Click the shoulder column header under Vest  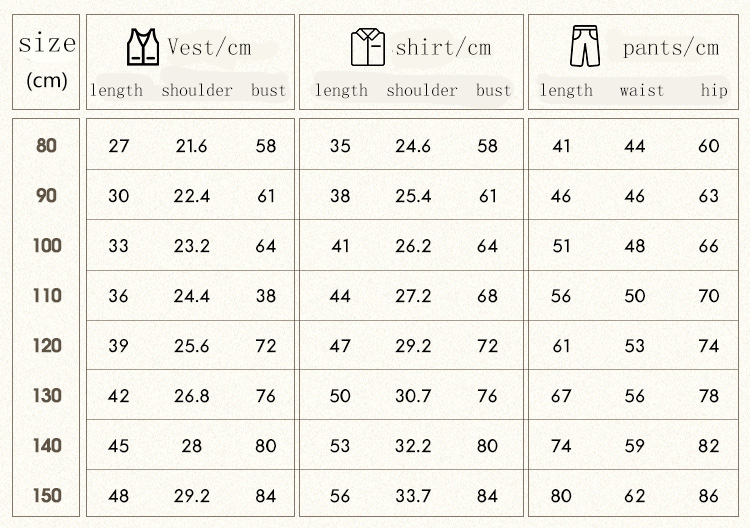click(x=197, y=91)
